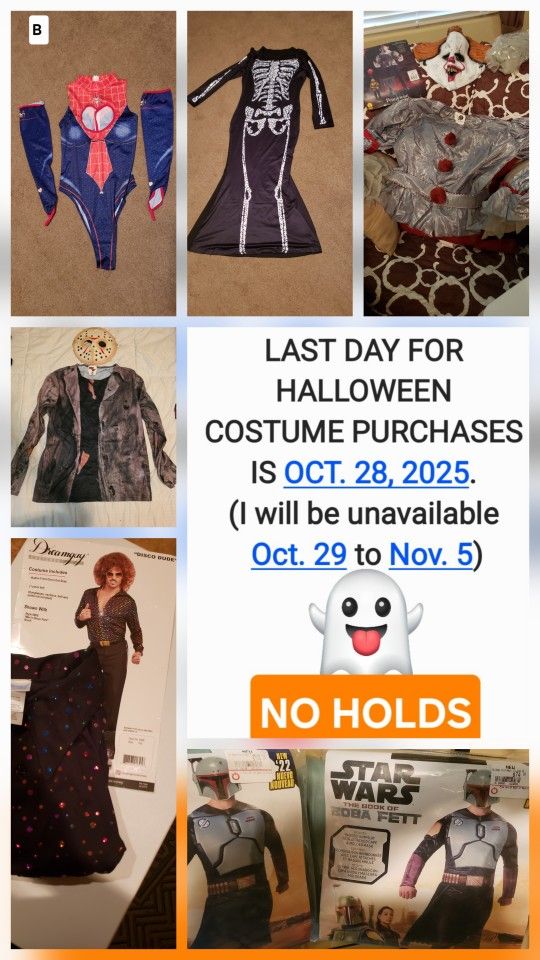540x960 pixels.
Task: Tap the ghost emoji
Action: point(366,621)
